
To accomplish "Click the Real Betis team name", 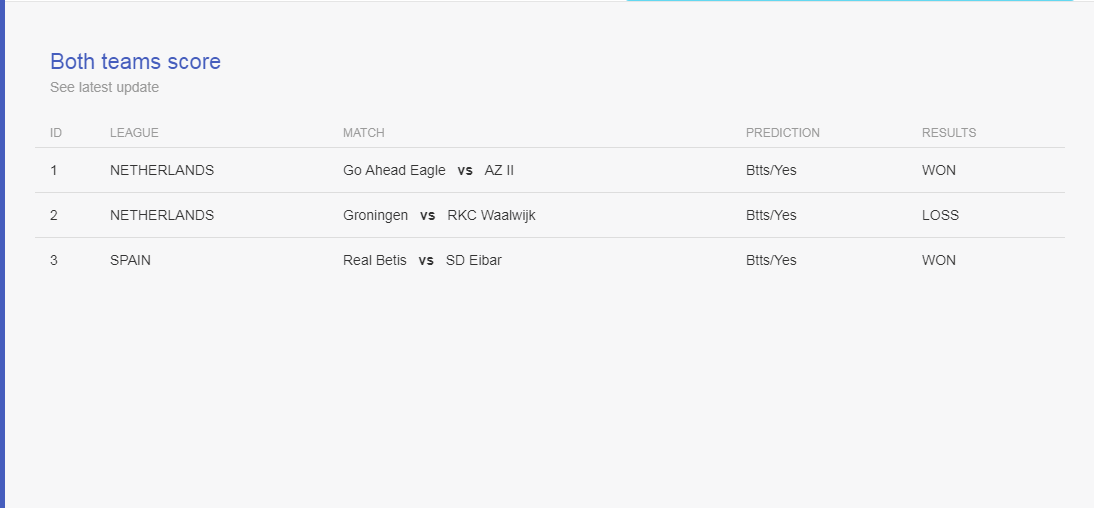I will pyautogui.click(x=375, y=260).
